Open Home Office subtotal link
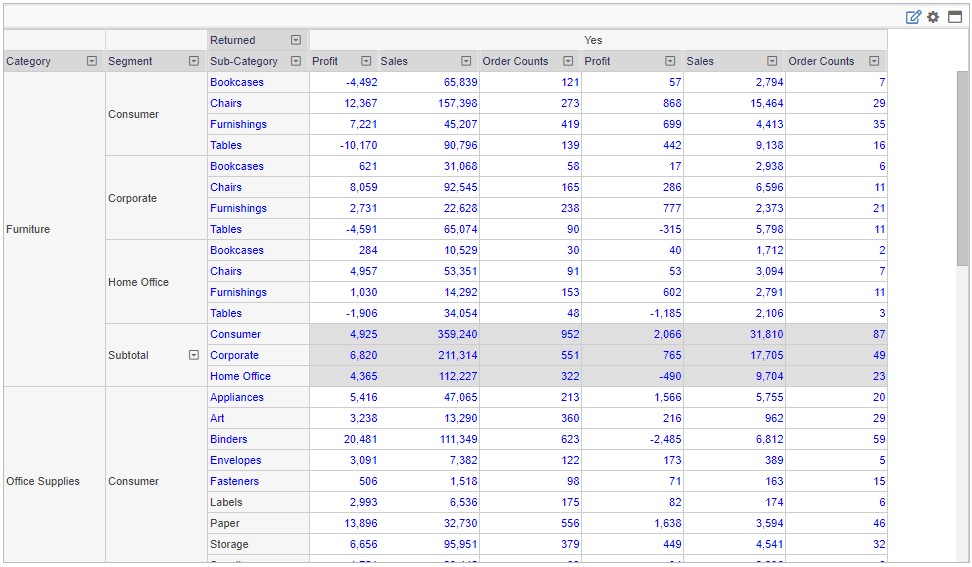The width and height of the screenshot is (972, 567). coord(241,376)
